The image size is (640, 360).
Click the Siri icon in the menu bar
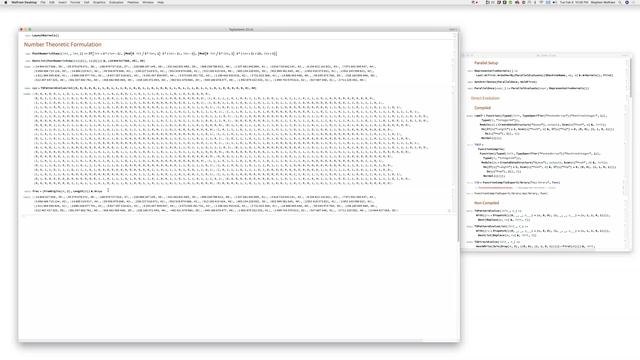click(x=627, y=2)
